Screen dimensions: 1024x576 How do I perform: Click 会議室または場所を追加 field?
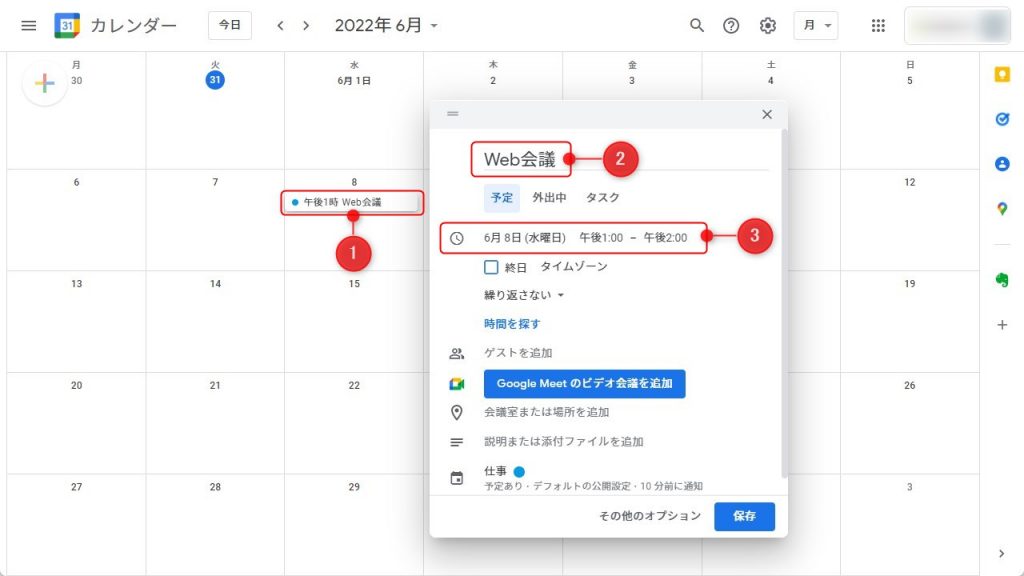[x=546, y=412]
